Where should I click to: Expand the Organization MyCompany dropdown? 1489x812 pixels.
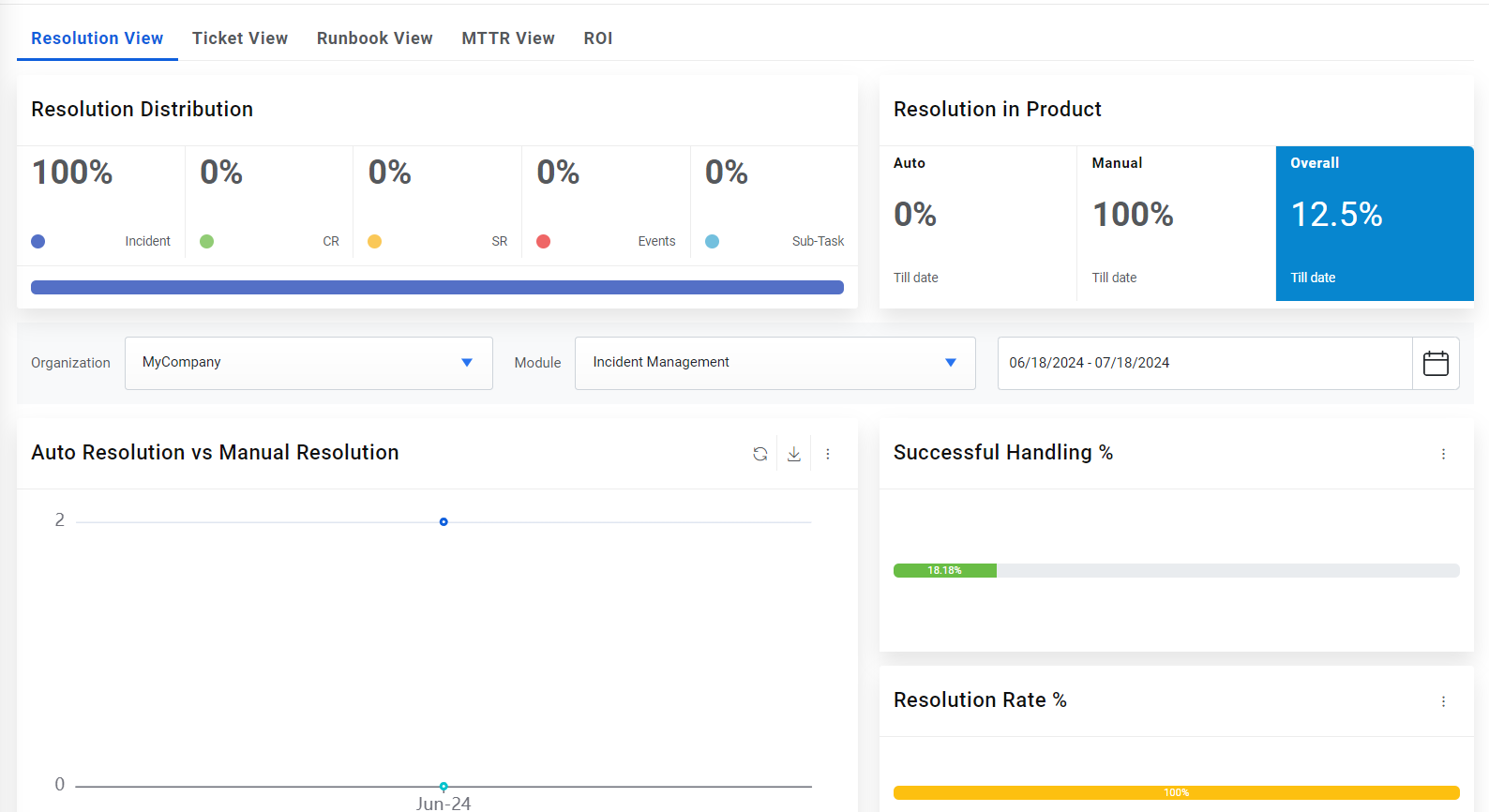coord(308,363)
